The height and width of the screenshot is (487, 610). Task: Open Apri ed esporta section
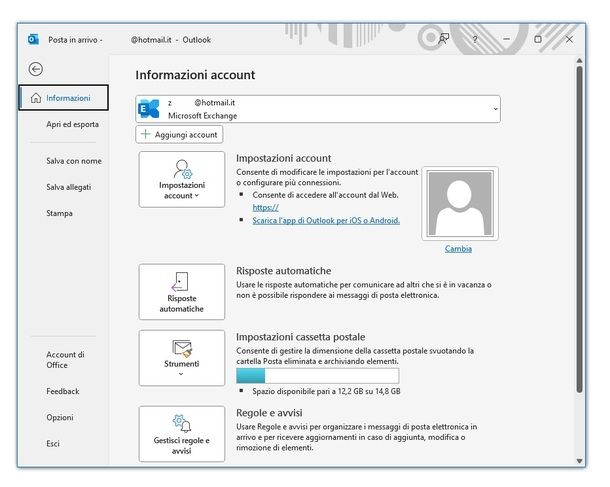pos(72,124)
